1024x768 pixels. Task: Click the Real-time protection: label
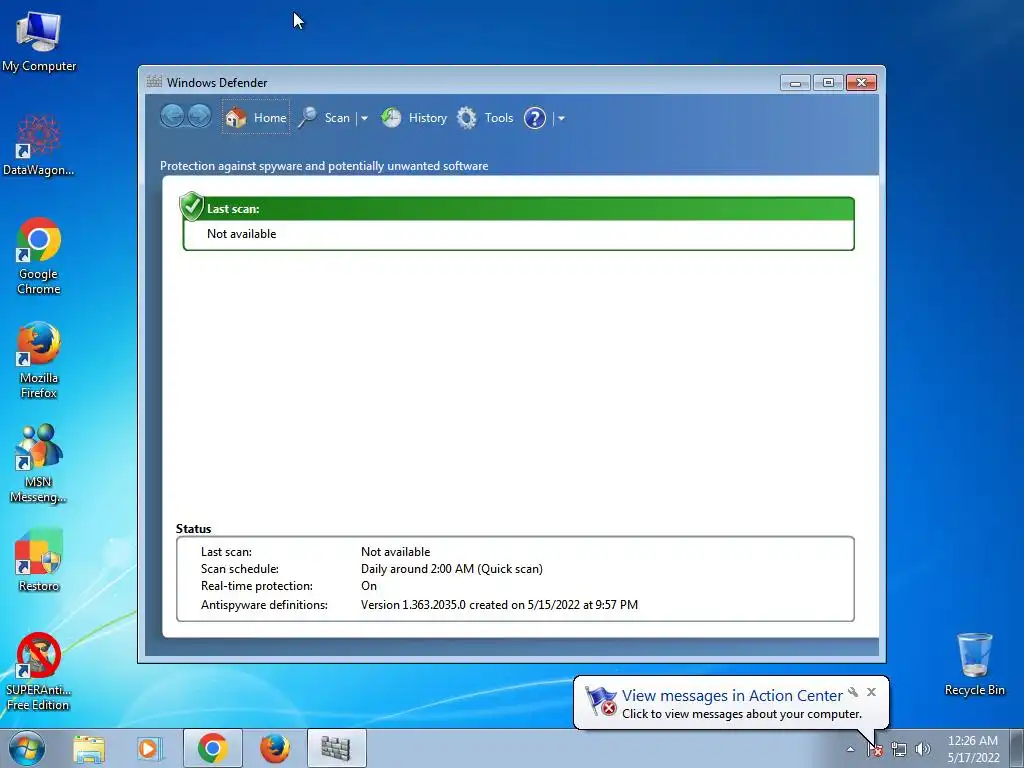257,586
